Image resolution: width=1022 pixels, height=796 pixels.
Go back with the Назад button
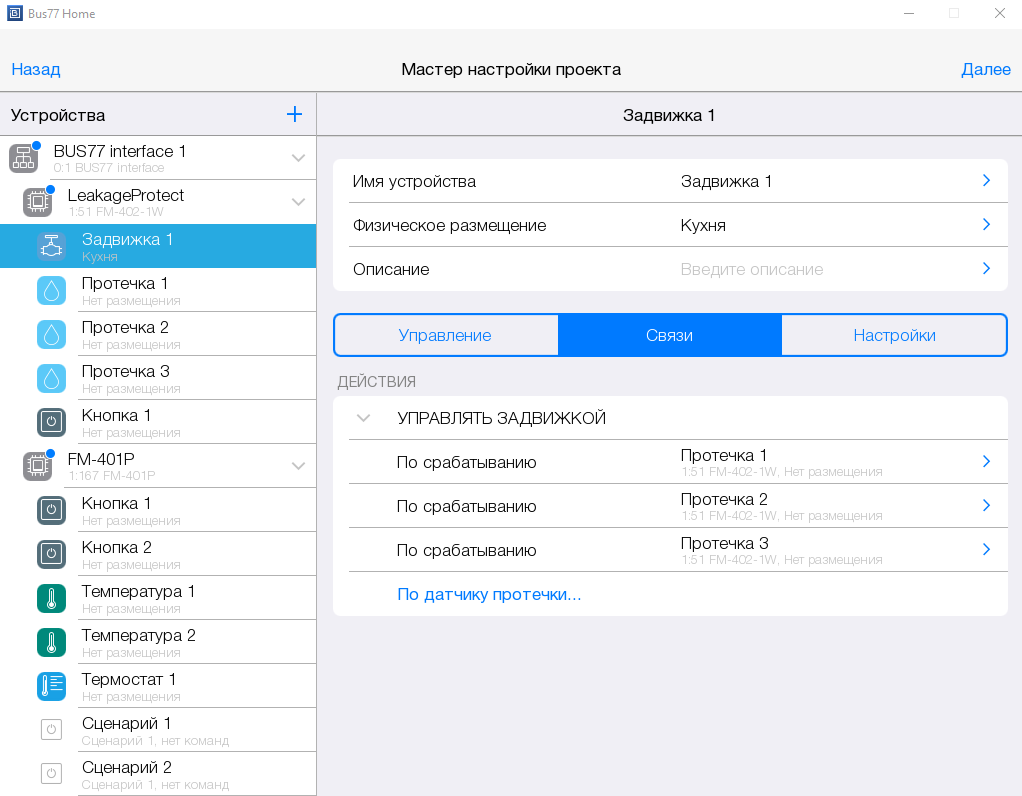(x=36, y=69)
